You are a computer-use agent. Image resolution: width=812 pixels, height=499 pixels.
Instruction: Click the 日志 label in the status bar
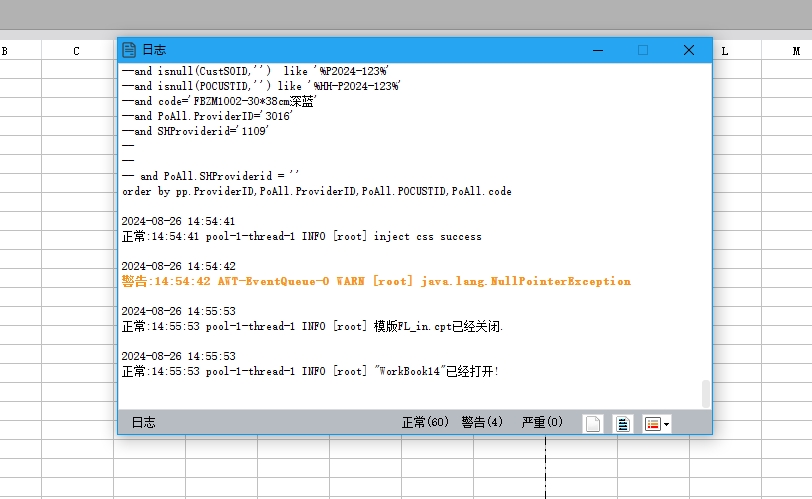click(143, 422)
